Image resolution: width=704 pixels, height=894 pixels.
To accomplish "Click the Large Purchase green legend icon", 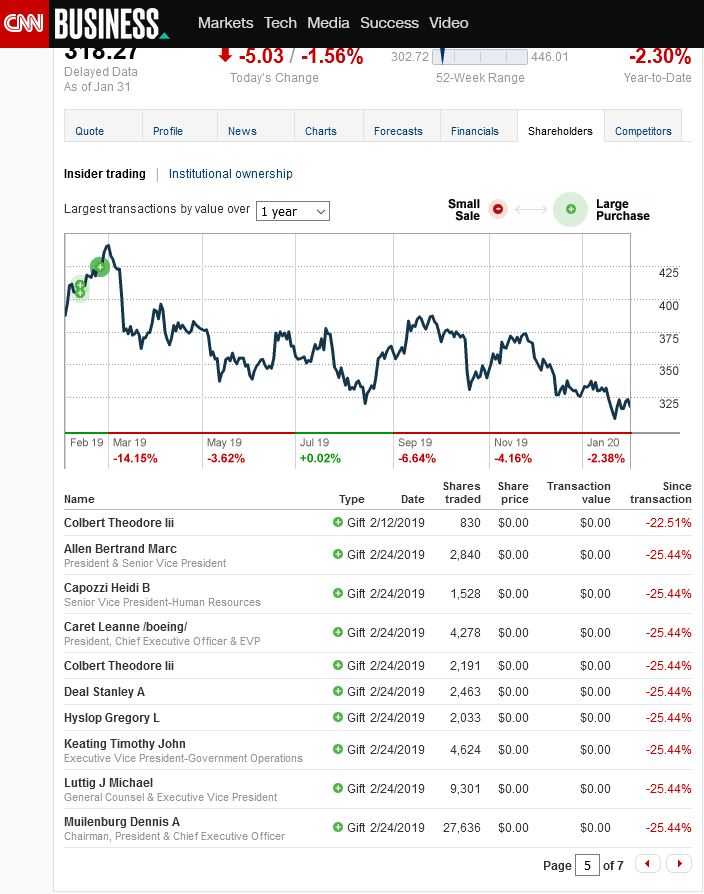I will coord(570,209).
